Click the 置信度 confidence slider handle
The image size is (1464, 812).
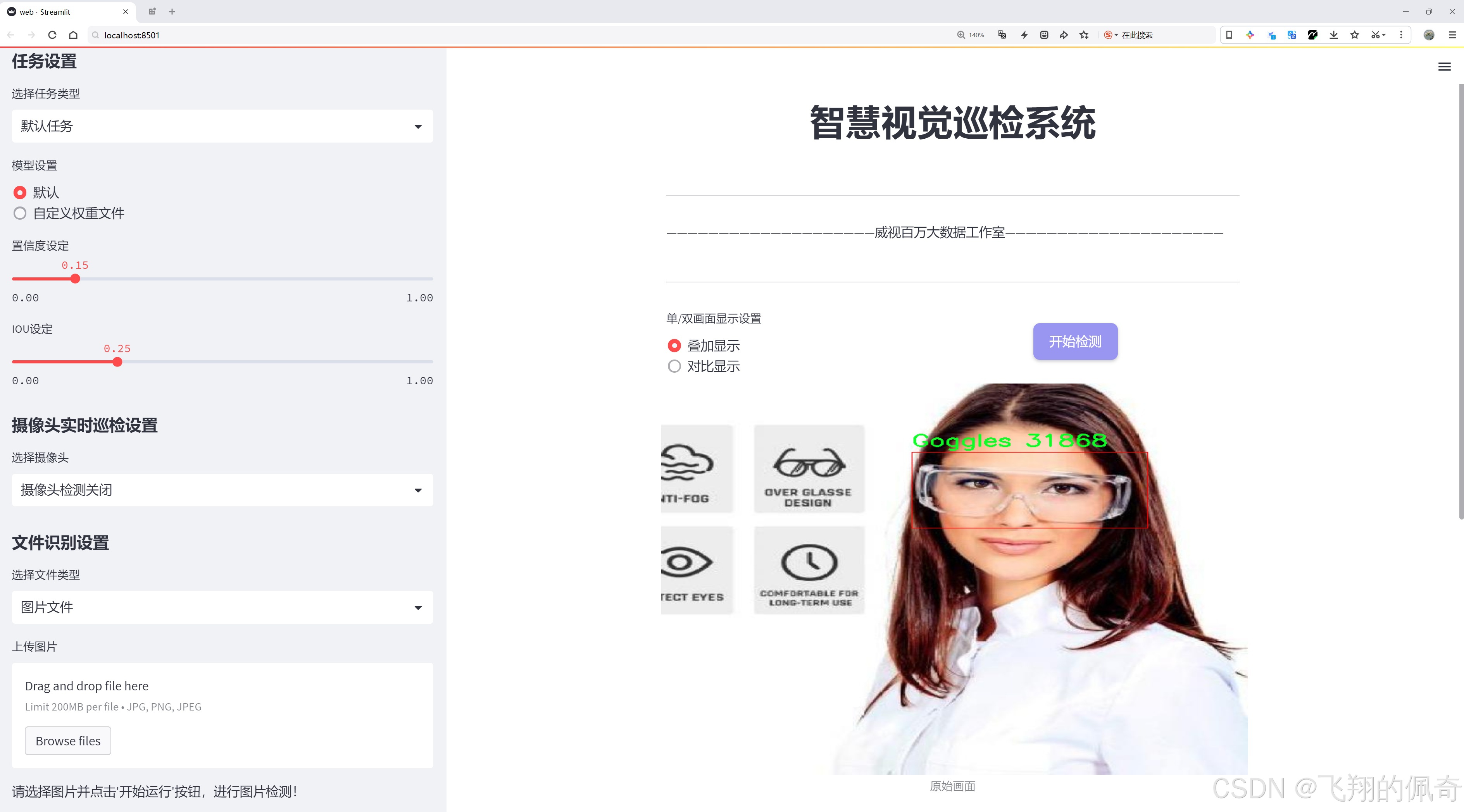click(75, 278)
